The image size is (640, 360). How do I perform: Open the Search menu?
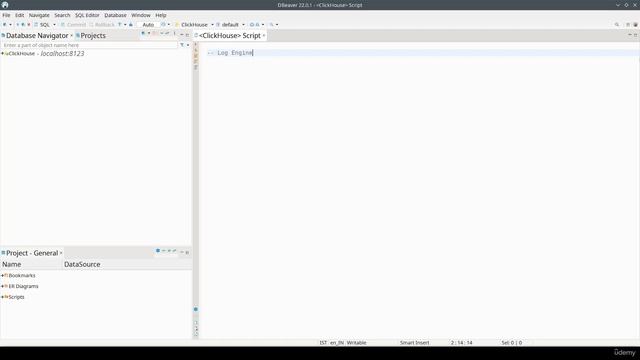(62, 15)
